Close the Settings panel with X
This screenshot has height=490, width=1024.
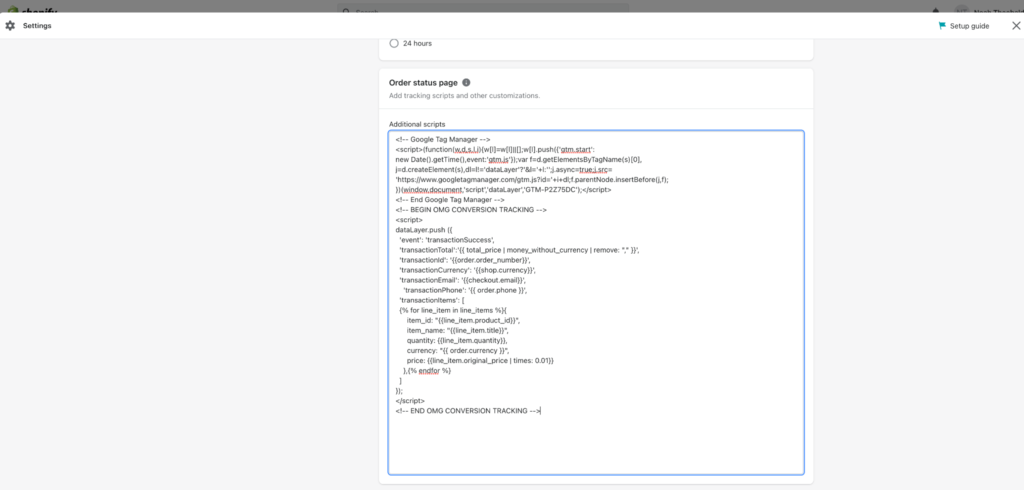click(1016, 25)
